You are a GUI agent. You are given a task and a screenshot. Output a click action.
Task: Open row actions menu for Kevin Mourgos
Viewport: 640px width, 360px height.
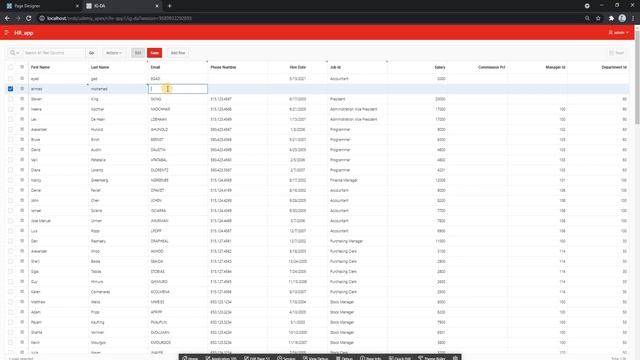(x=22, y=342)
